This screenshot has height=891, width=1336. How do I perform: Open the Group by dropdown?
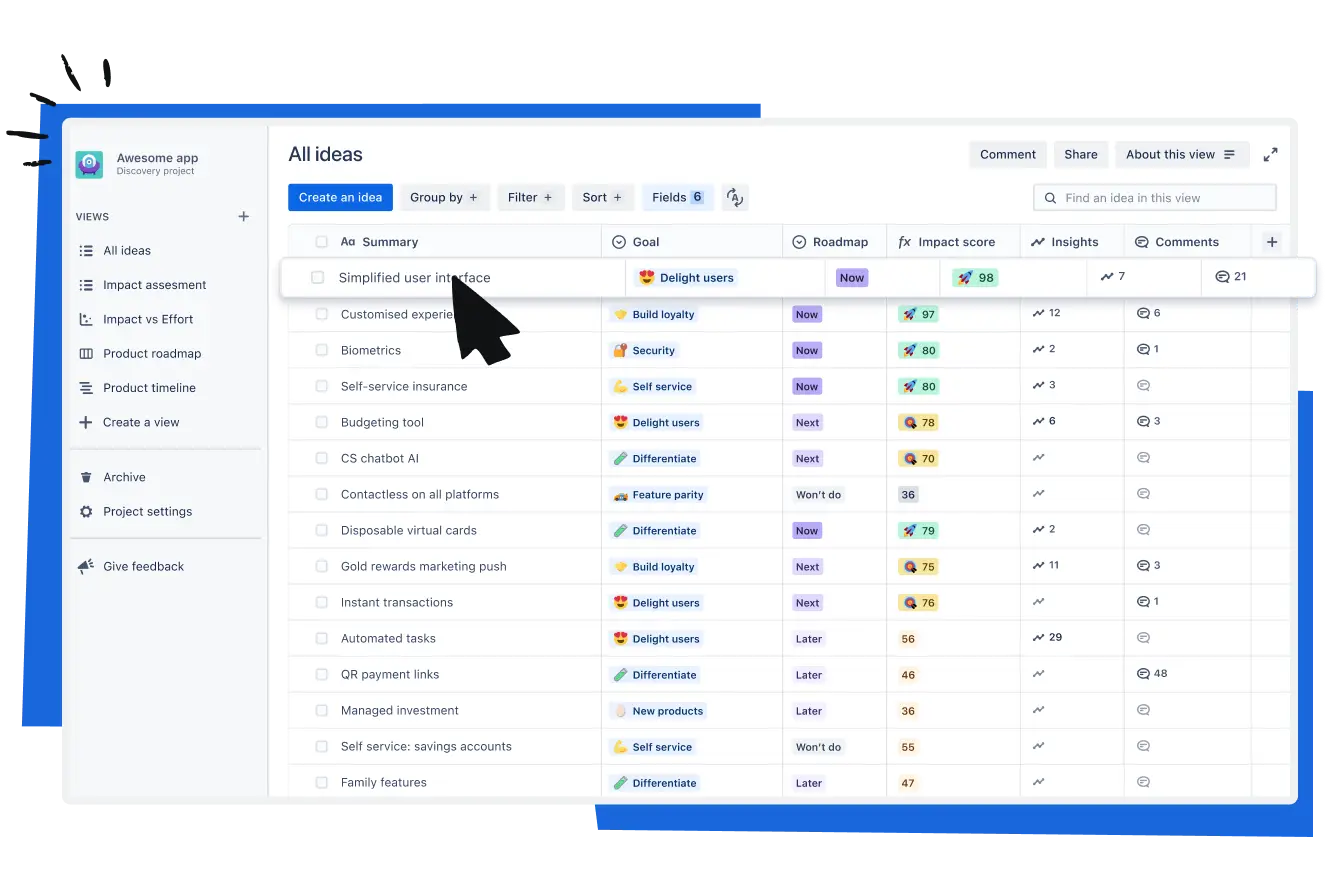point(445,198)
